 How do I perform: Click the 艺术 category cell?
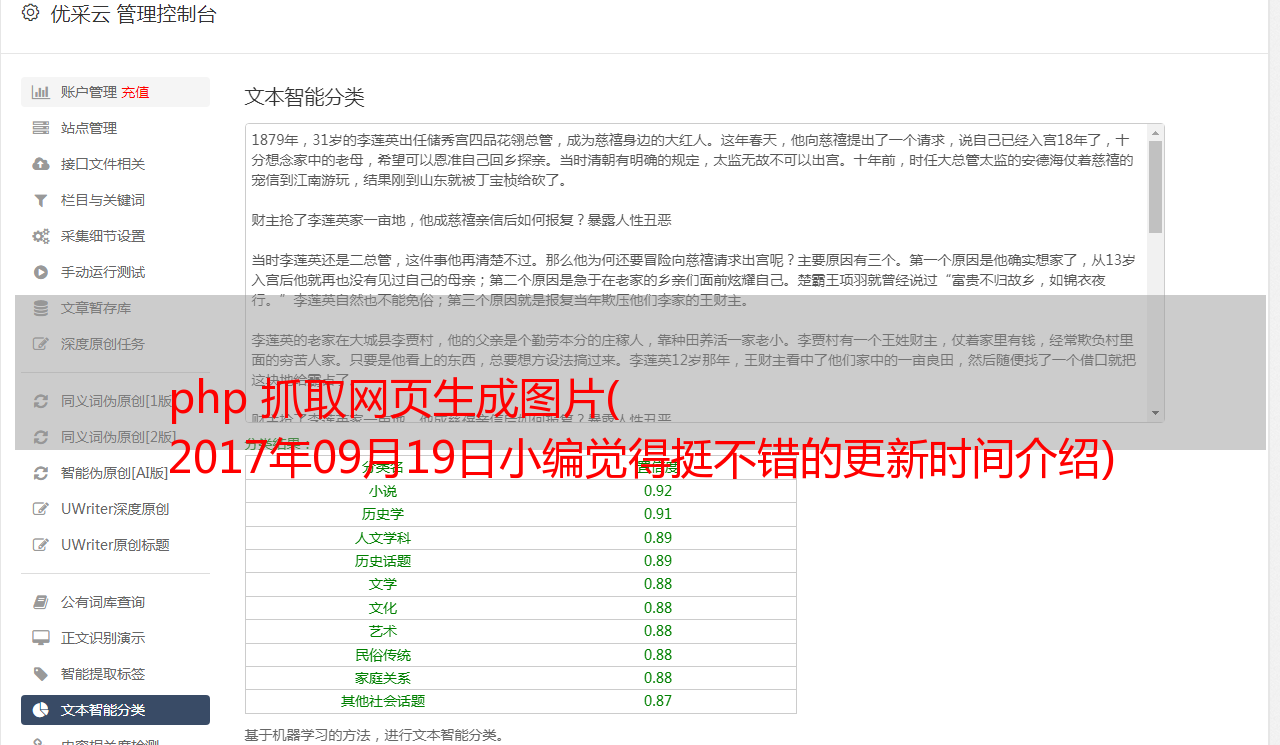pos(383,631)
